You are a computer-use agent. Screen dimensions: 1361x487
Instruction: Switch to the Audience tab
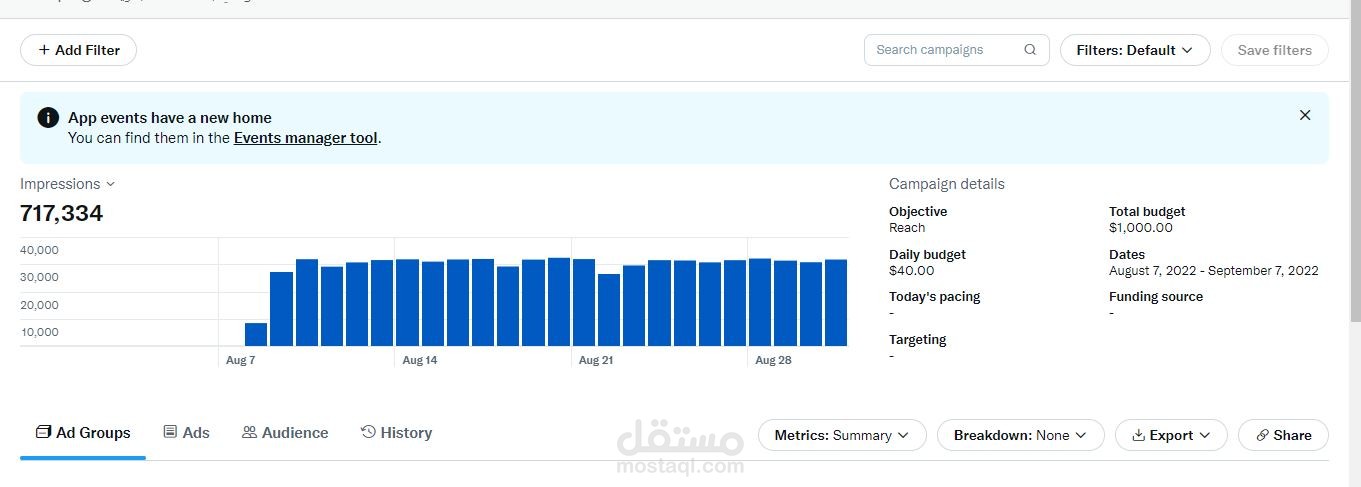tap(285, 433)
